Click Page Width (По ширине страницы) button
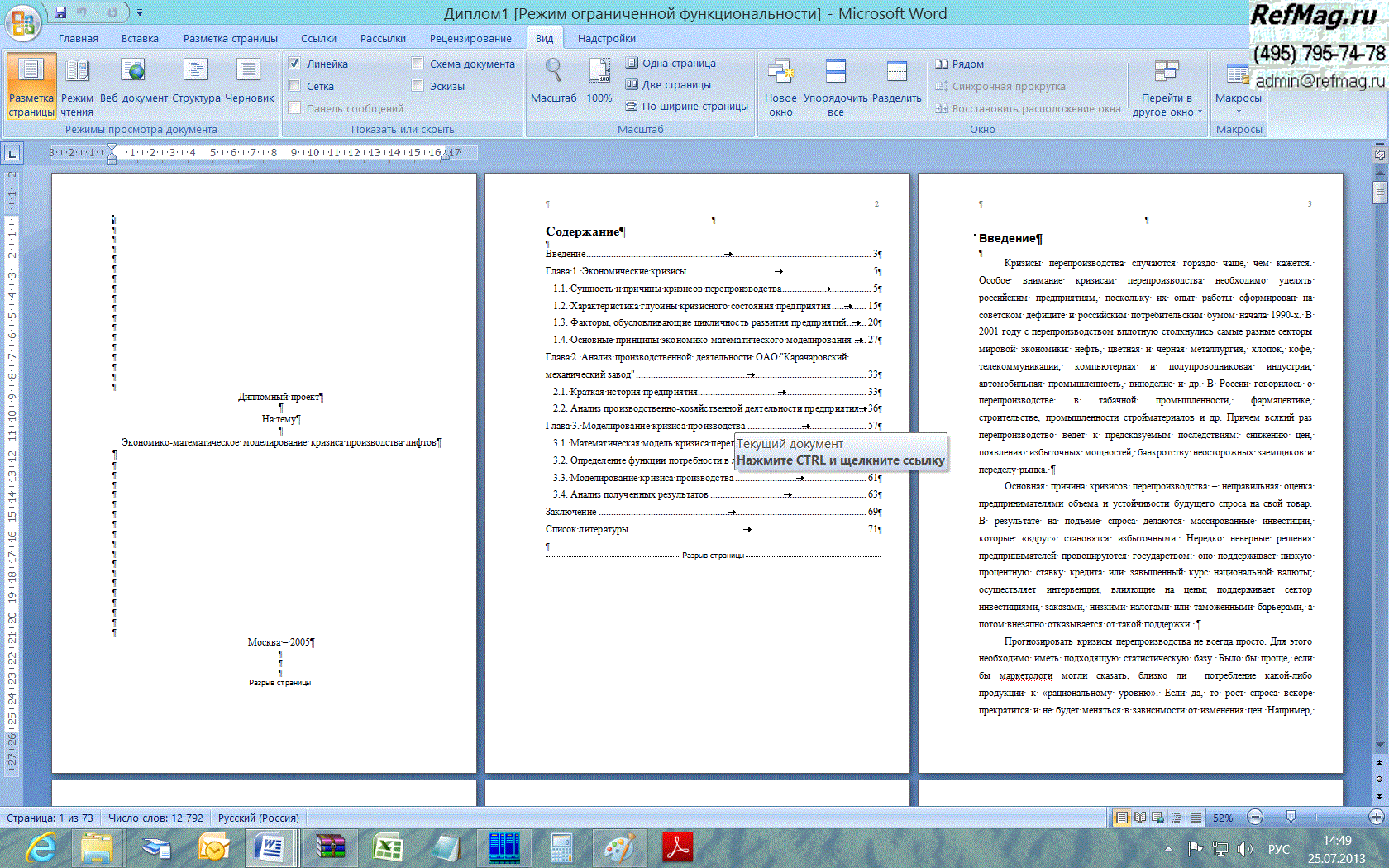The image size is (1389, 868). pos(686,106)
